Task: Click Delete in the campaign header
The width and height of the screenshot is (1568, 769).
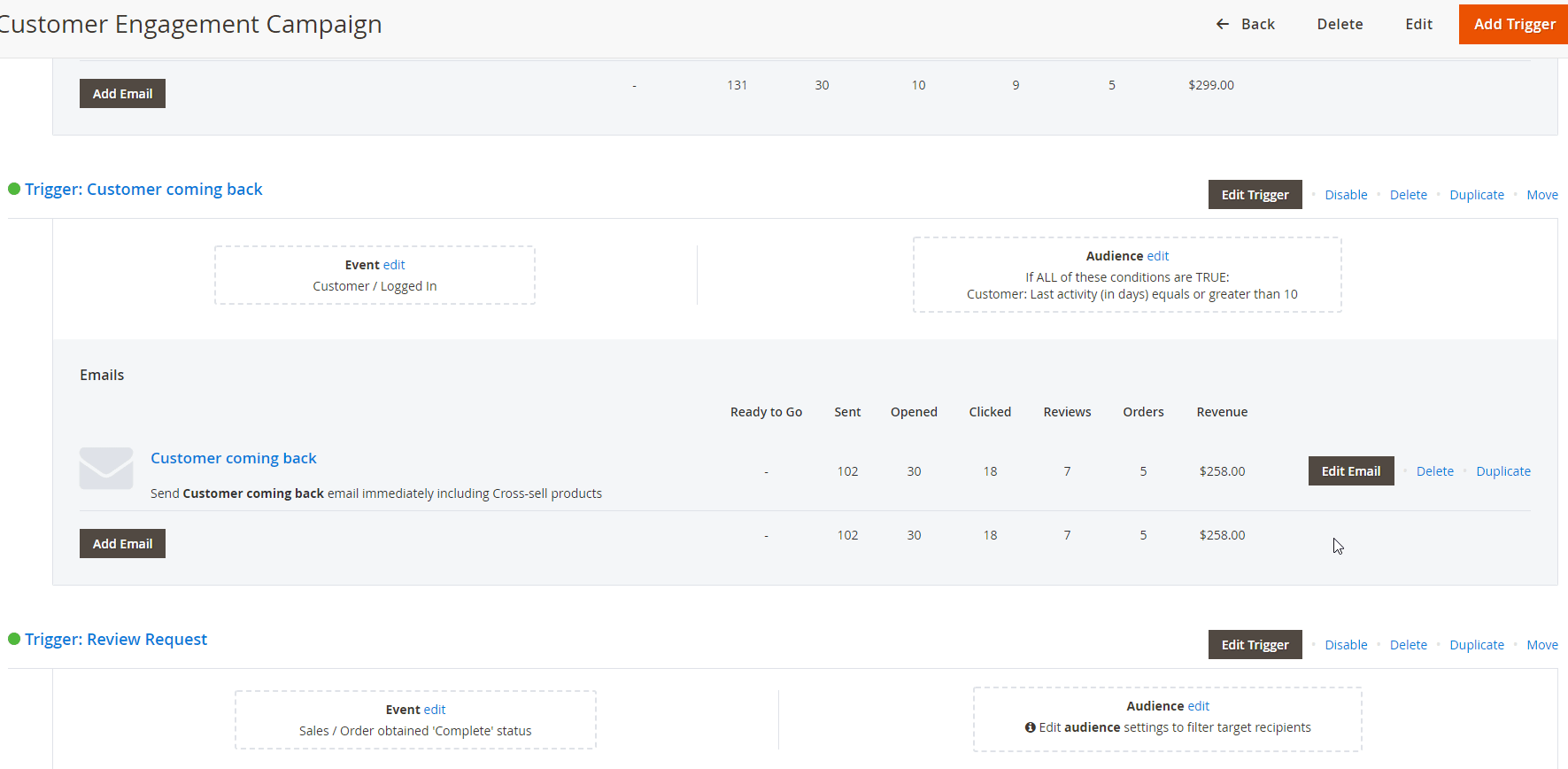Action: tap(1340, 24)
